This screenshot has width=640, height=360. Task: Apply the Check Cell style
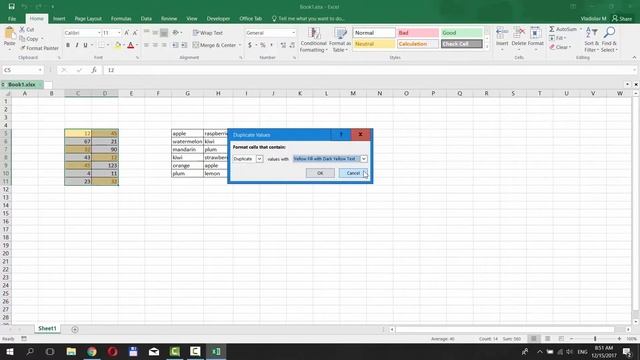[462, 44]
